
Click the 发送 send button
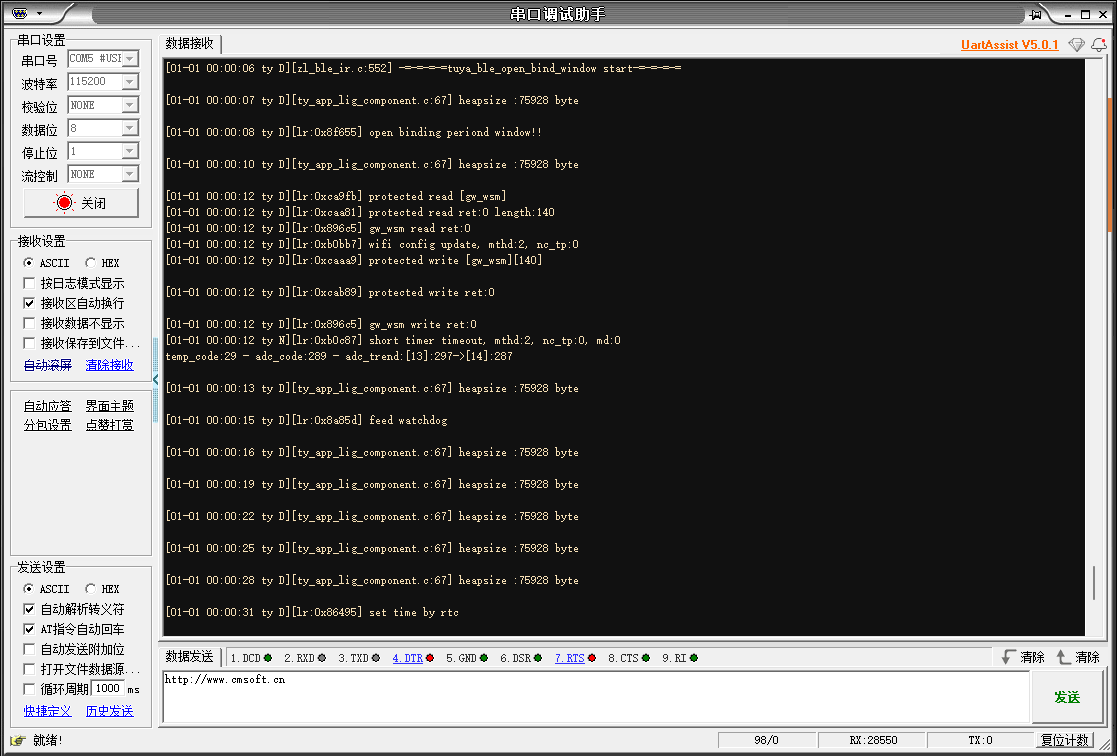1066,698
